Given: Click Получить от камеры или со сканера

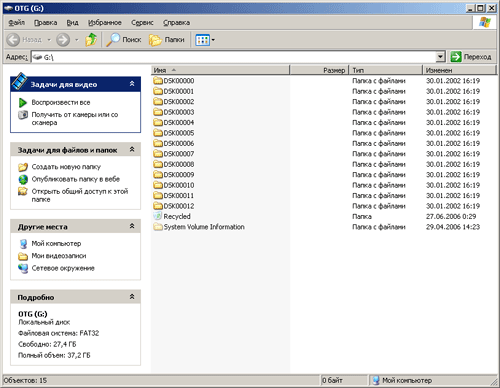Looking at the screenshot, I should pyautogui.click(x=75, y=118).
